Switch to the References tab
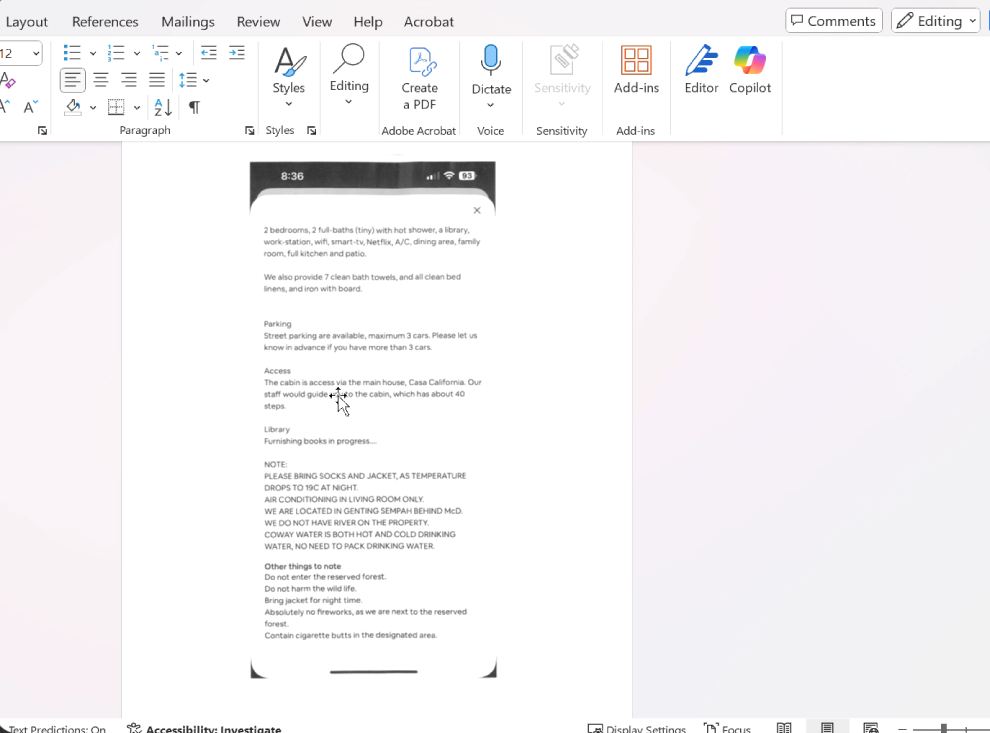This screenshot has height=733, width=990. tap(105, 21)
